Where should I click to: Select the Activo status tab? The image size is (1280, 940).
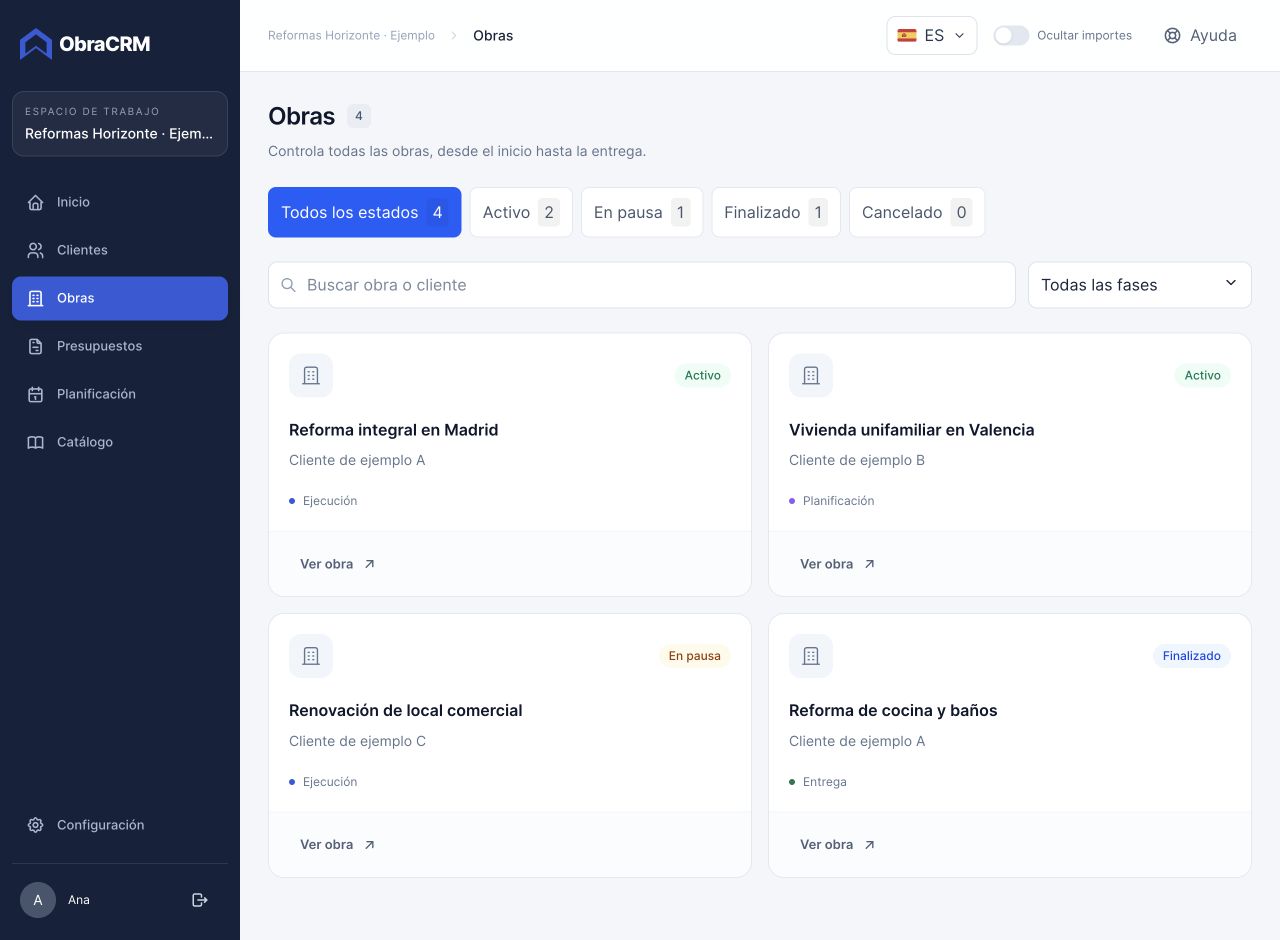[x=521, y=212]
